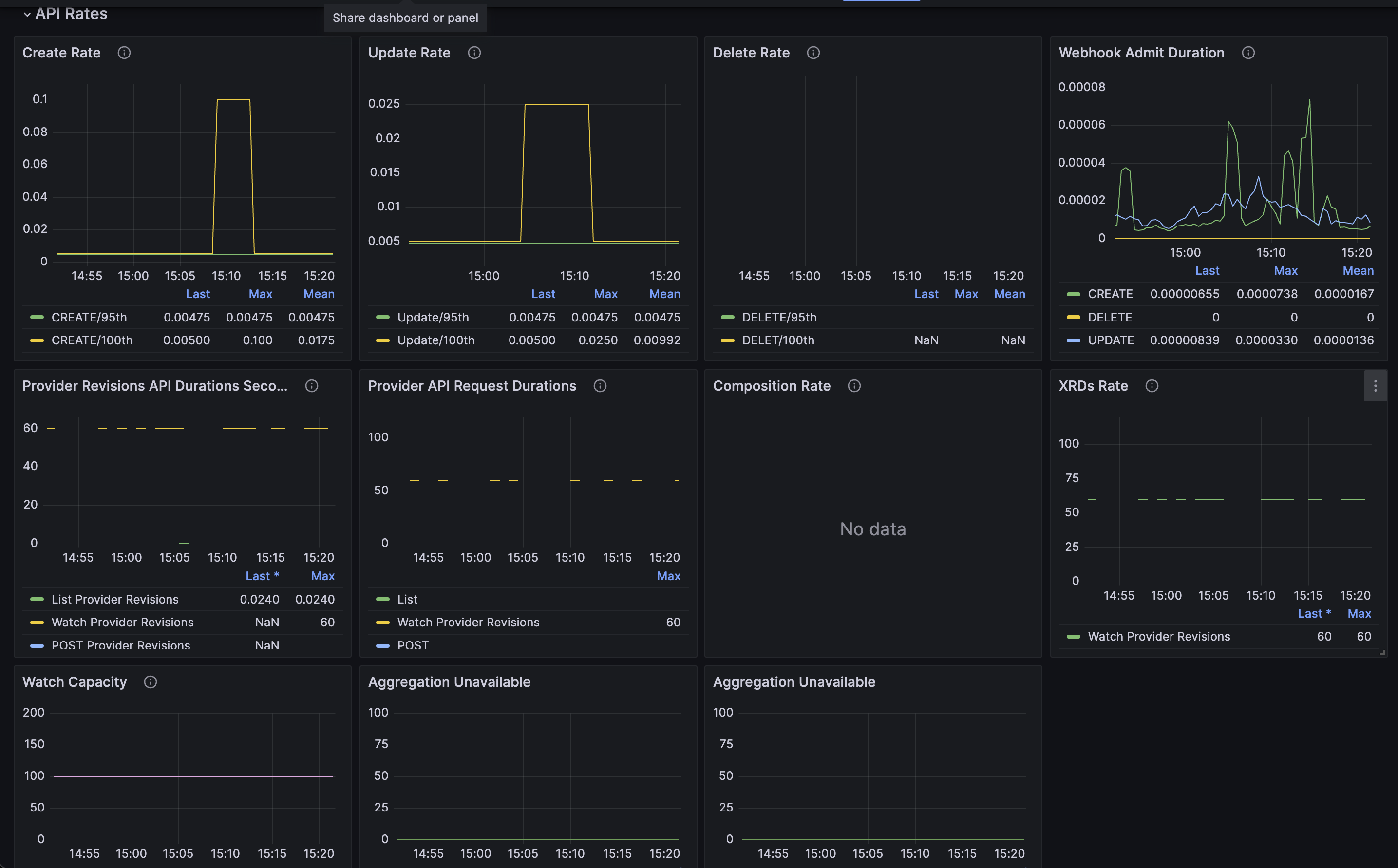
Task: Toggle the CREATE/95th series in the Create Rate legend
Action: coord(89,318)
